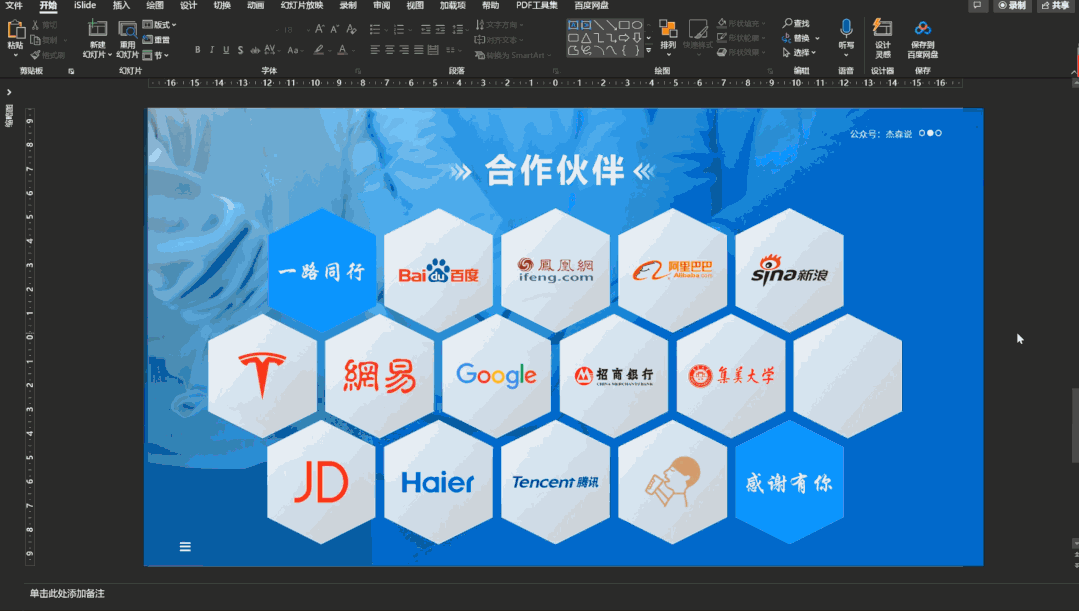Click the Shape Fill (形状填充) color
Image resolution: width=1079 pixels, height=611 pixels.
pyautogui.click(x=741, y=23)
